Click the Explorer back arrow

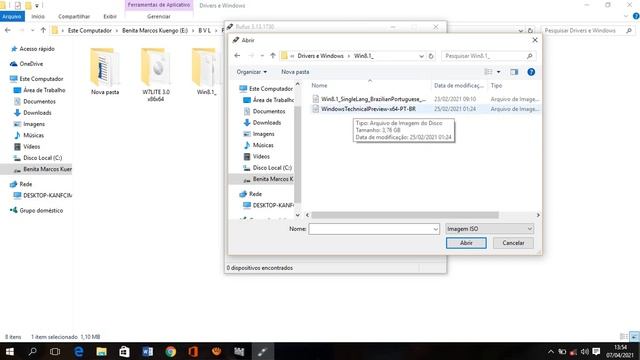coord(8,30)
